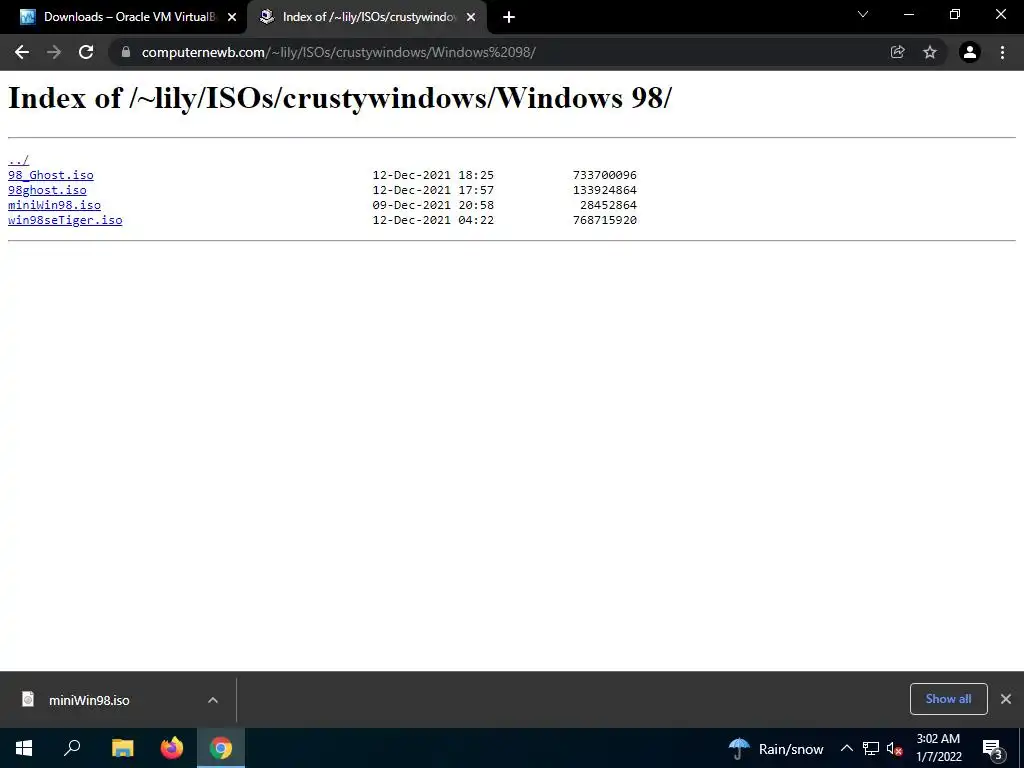Close the Downloads VirtualBox tab
This screenshot has height=768, width=1024.
pyautogui.click(x=232, y=17)
